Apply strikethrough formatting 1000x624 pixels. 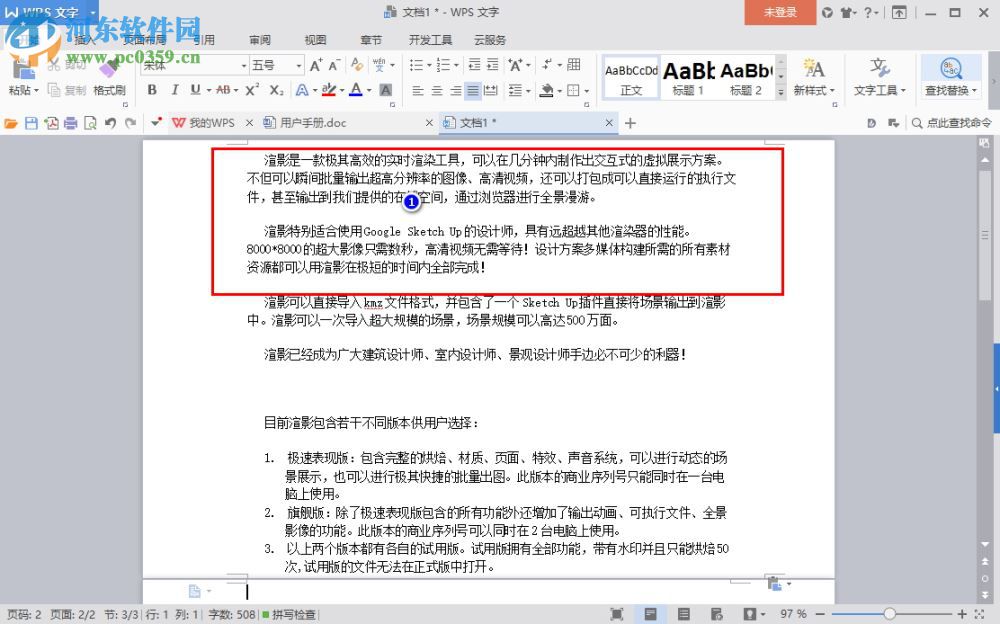tap(224, 89)
